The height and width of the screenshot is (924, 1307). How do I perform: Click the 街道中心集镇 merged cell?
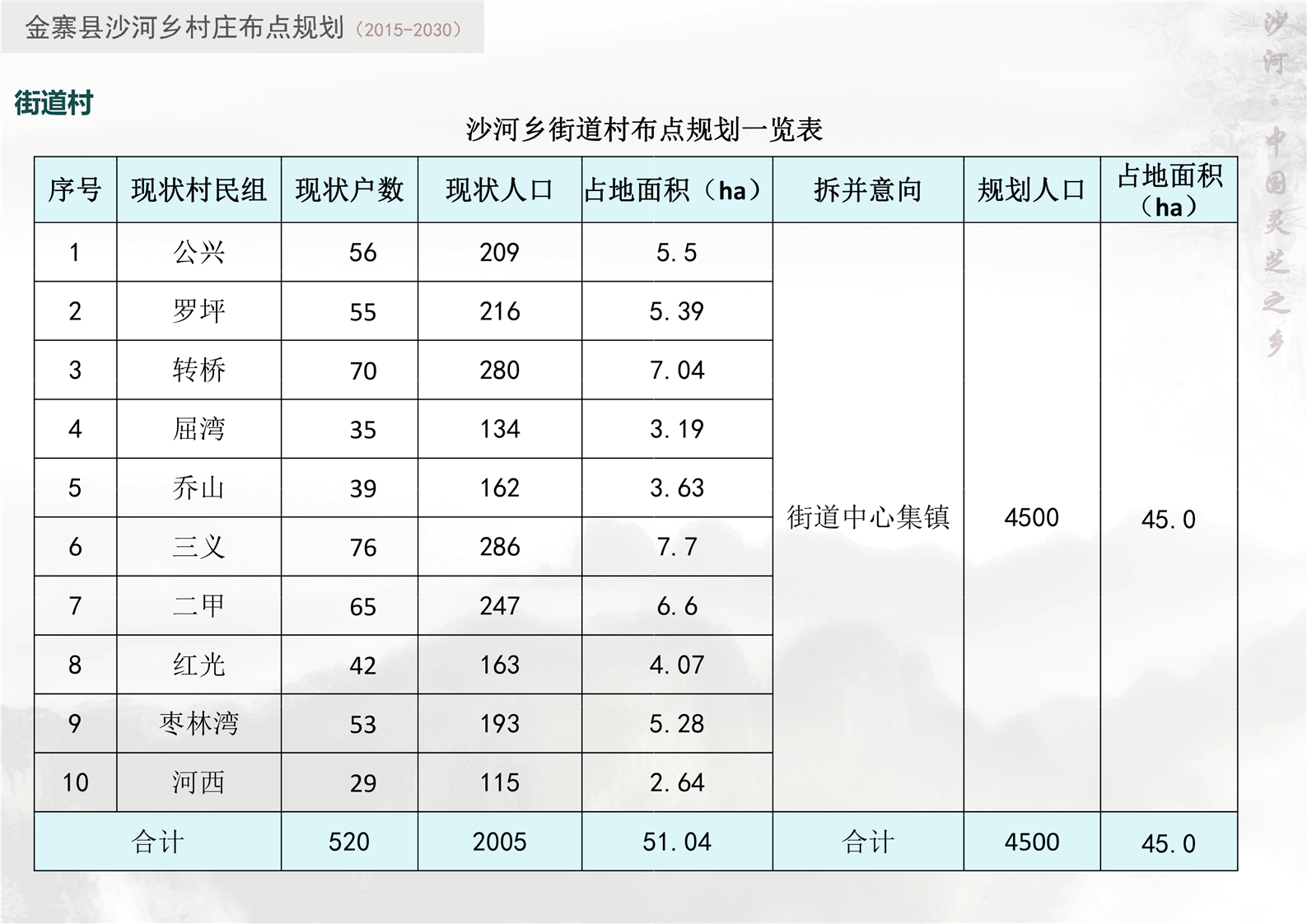(868, 517)
